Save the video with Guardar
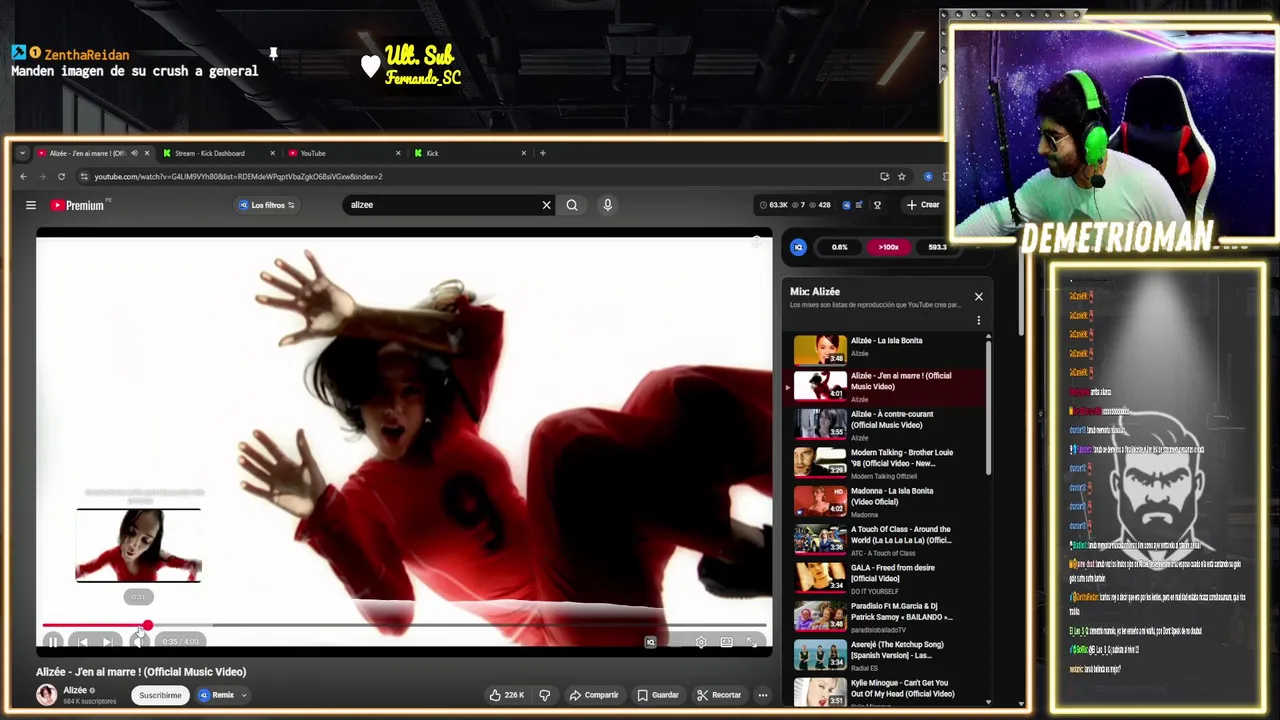1280x720 pixels. pyautogui.click(x=658, y=695)
